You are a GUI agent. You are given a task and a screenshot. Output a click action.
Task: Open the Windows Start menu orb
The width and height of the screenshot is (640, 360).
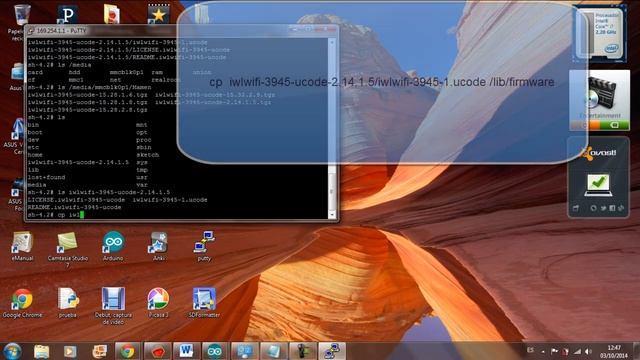click(x=12, y=351)
